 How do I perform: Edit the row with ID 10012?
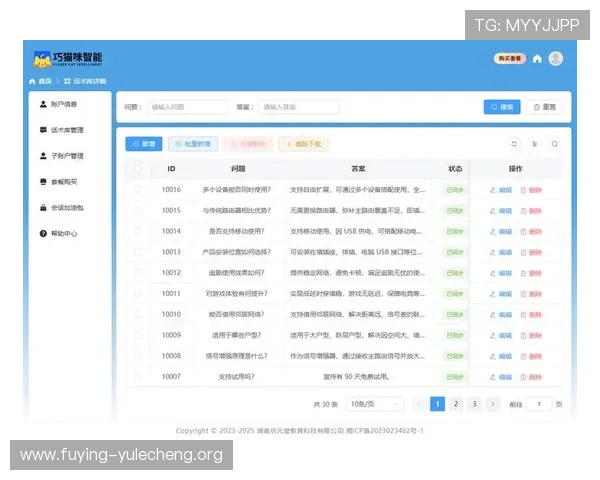[501, 273]
